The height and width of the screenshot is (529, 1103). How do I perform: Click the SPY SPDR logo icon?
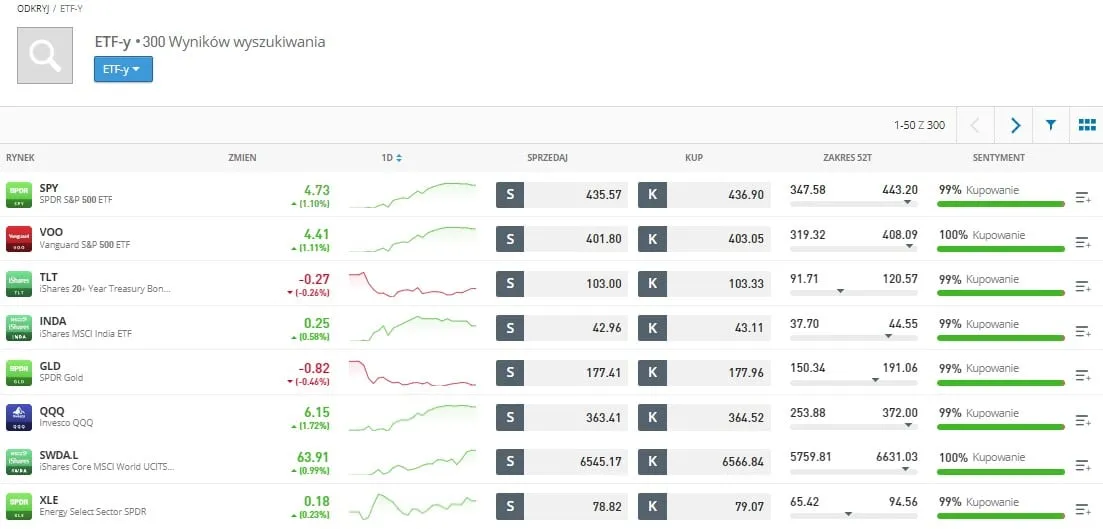(x=19, y=195)
